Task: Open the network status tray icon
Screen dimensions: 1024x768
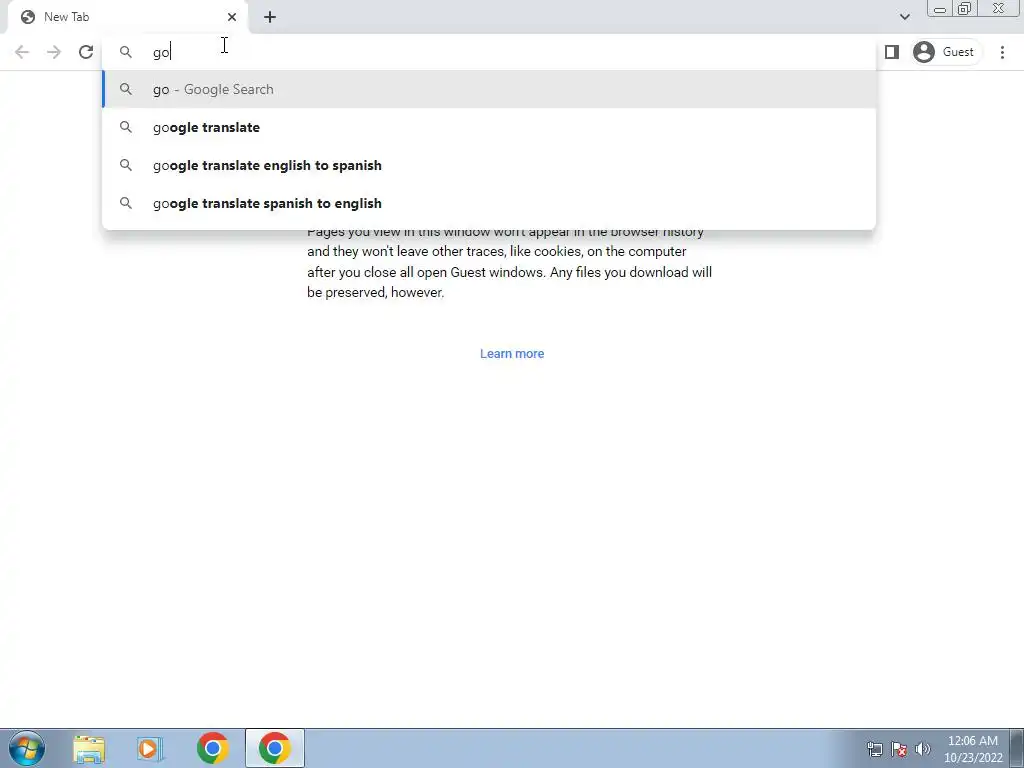Action: tap(874, 749)
